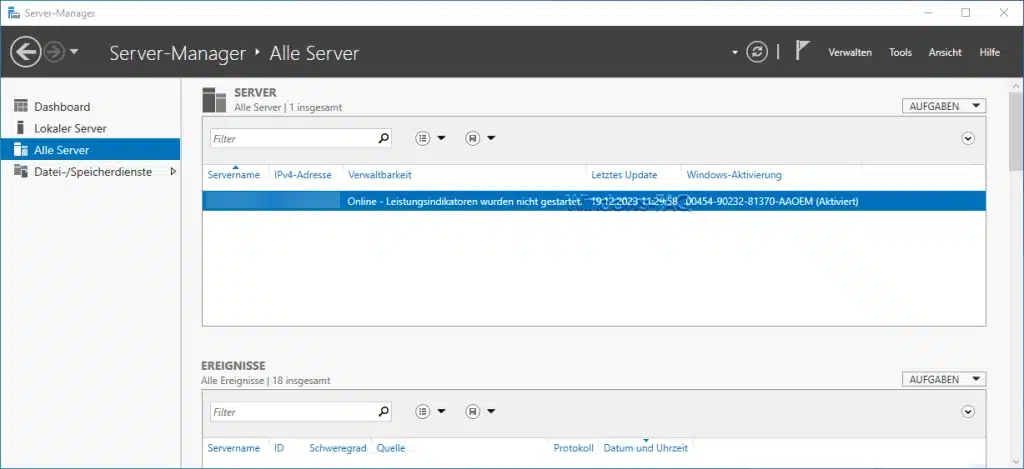Viewport: 1024px width, 469px height.
Task: Open the list options dropdown arrow in Server section
Action: [441, 138]
